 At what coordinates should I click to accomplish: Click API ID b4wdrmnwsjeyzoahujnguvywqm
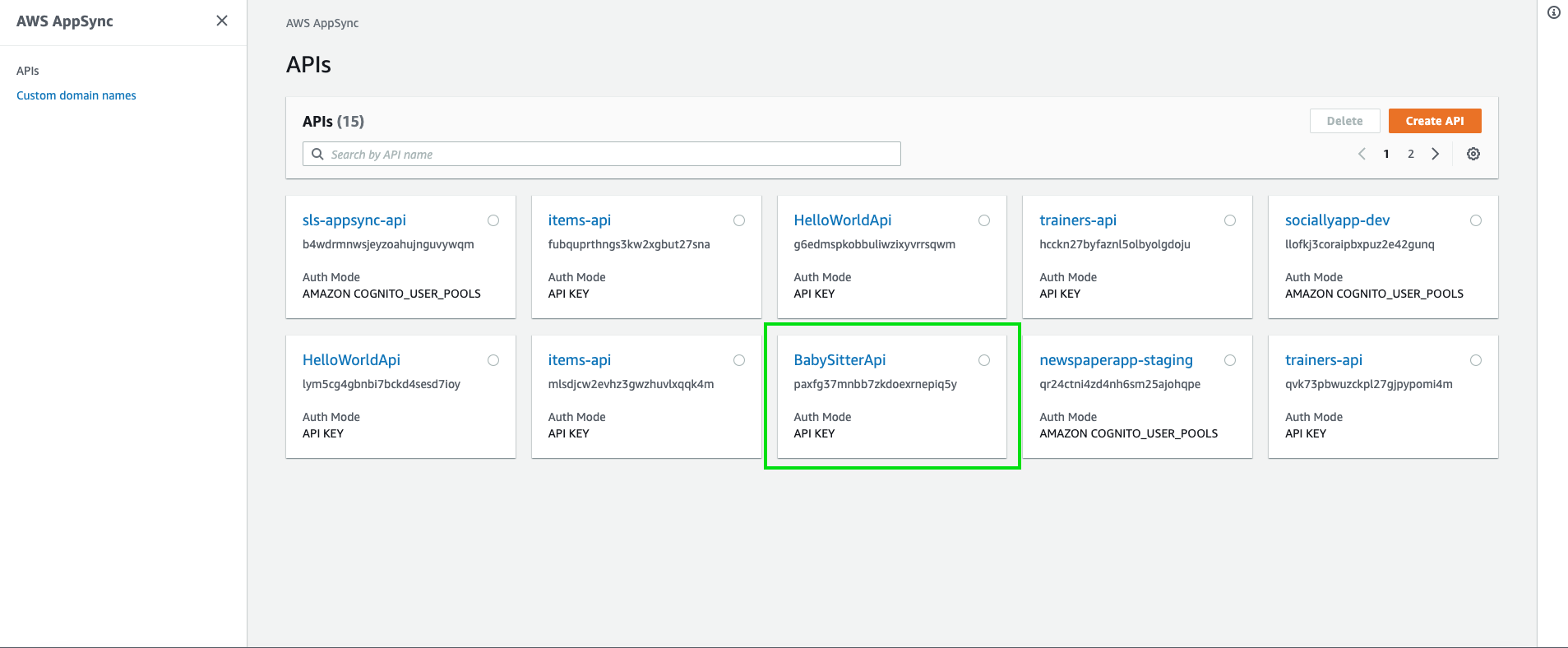[x=388, y=244]
